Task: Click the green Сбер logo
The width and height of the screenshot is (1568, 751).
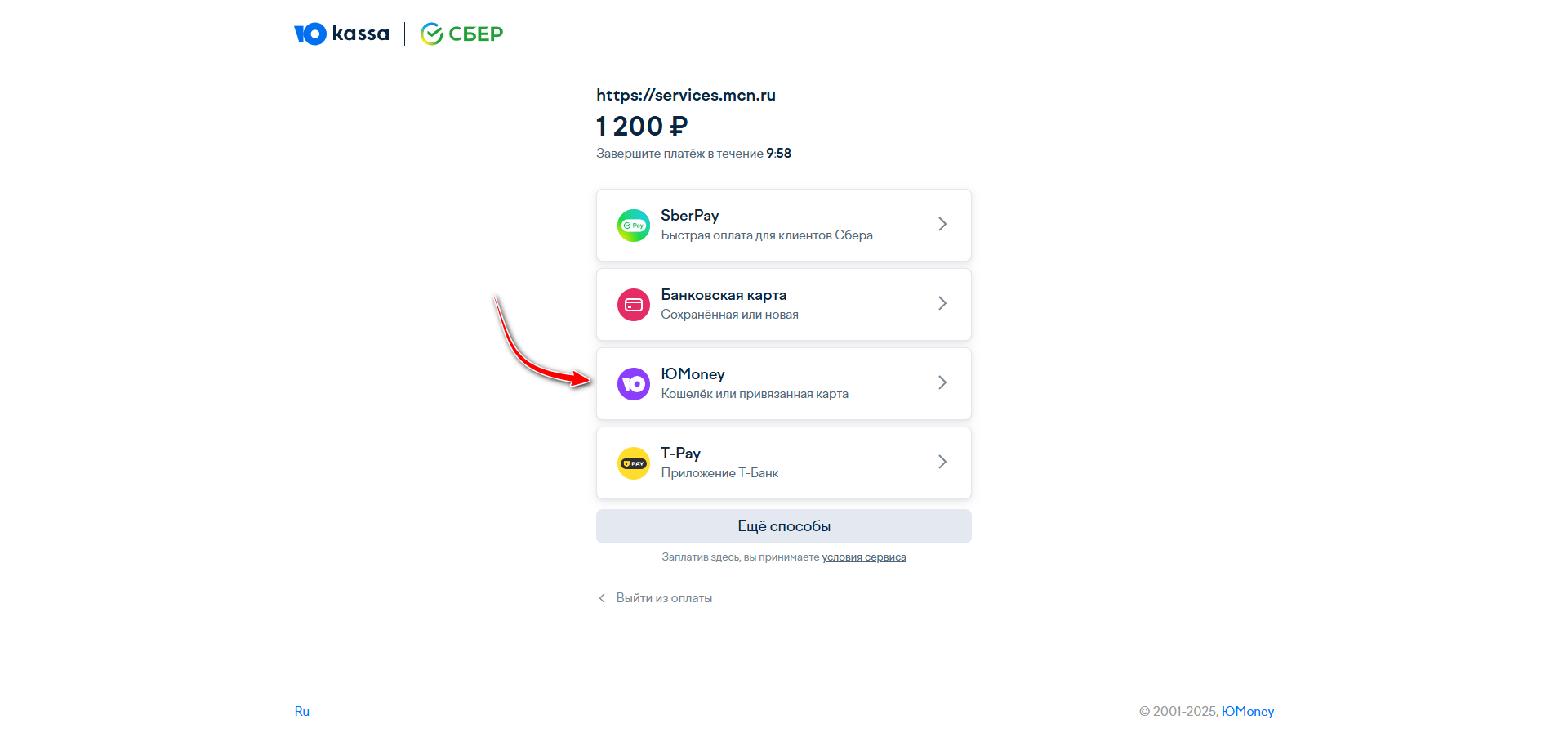Action: coord(461,34)
